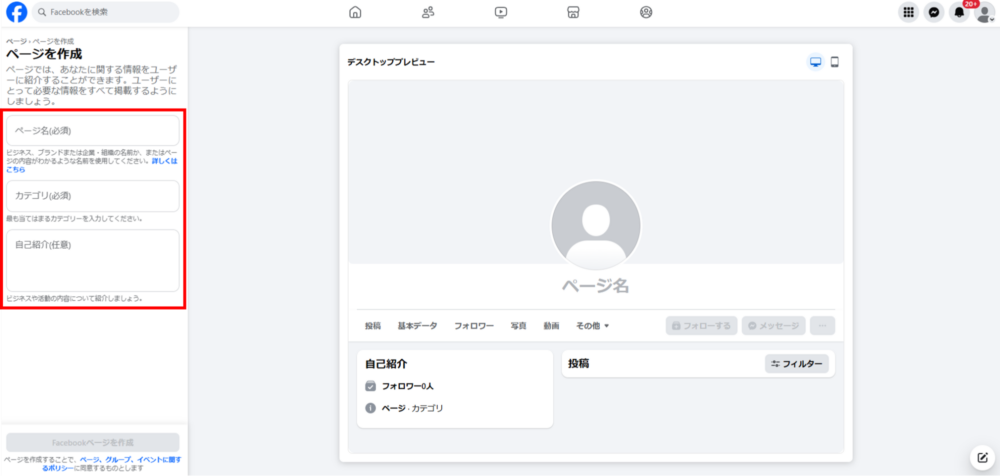Open the Messenger icon
Viewport: 1000px width, 476px height.
(x=934, y=13)
